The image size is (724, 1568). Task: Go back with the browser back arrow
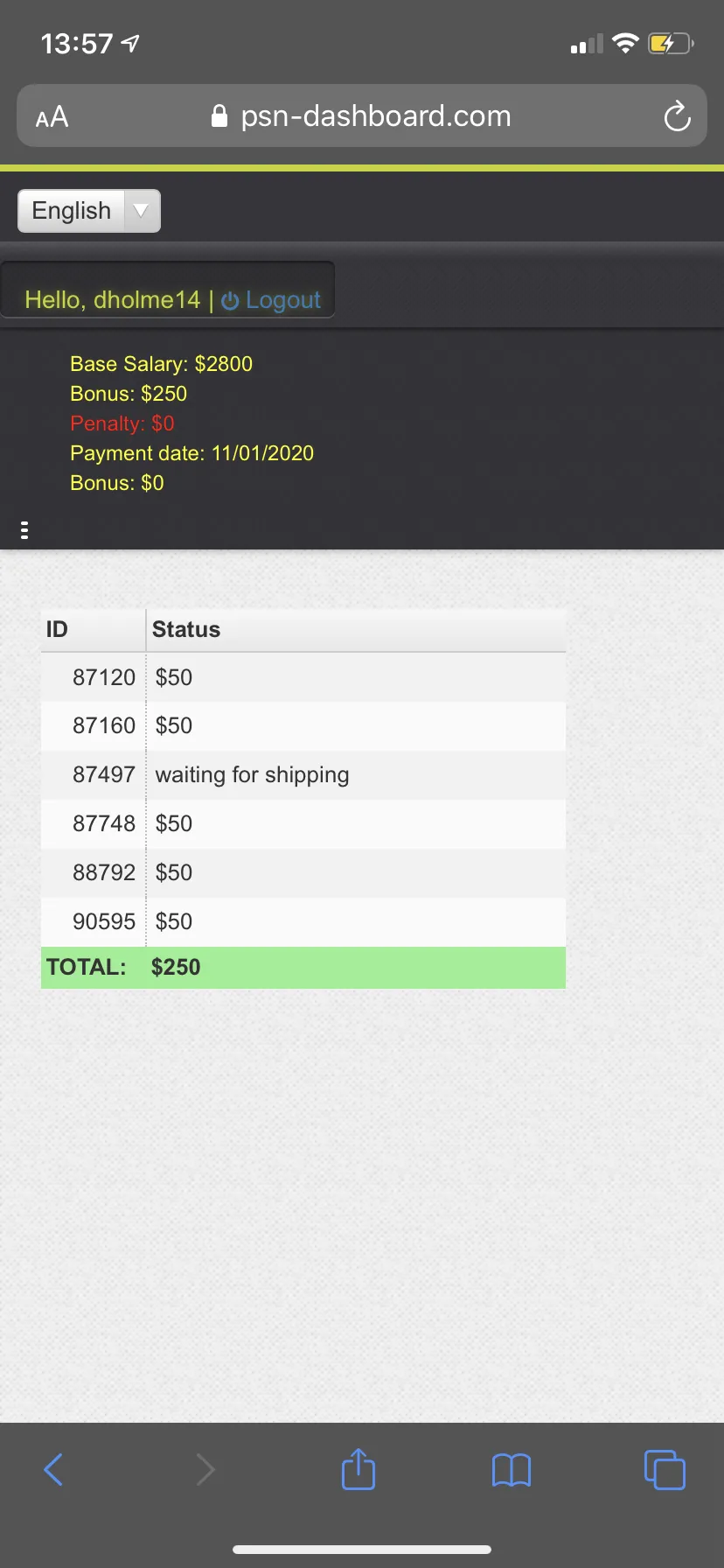coord(53,1469)
